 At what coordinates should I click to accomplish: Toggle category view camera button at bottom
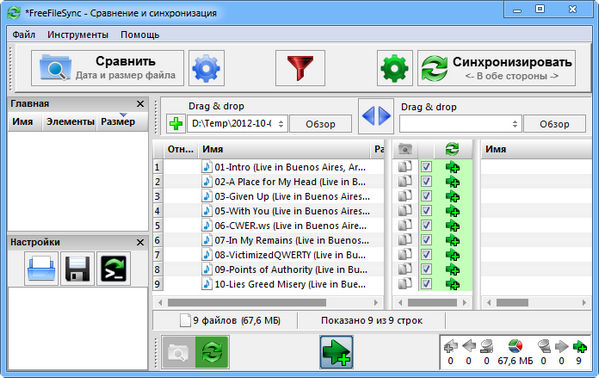[178, 352]
